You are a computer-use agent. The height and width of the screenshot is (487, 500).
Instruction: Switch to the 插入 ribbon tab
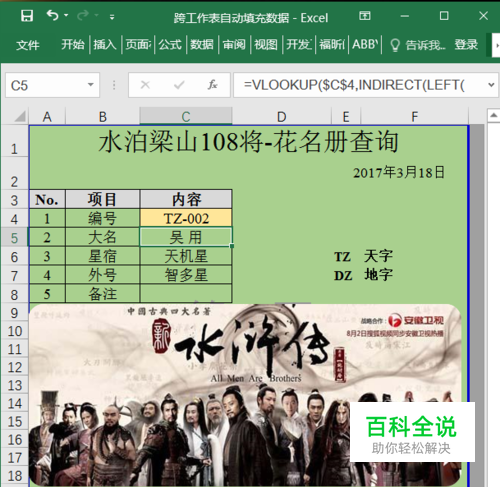[x=105, y=44]
